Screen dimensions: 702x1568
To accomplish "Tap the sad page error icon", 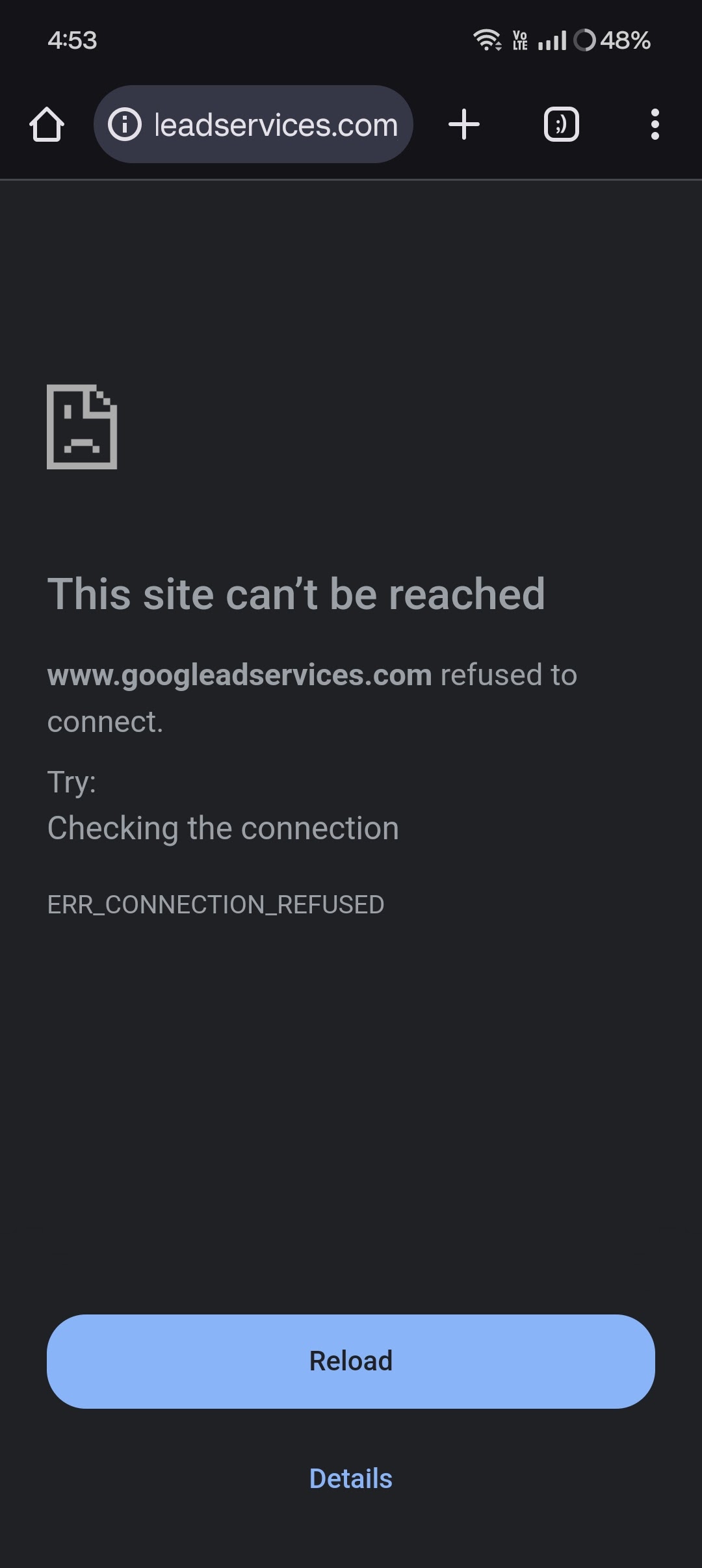I will (x=82, y=426).
